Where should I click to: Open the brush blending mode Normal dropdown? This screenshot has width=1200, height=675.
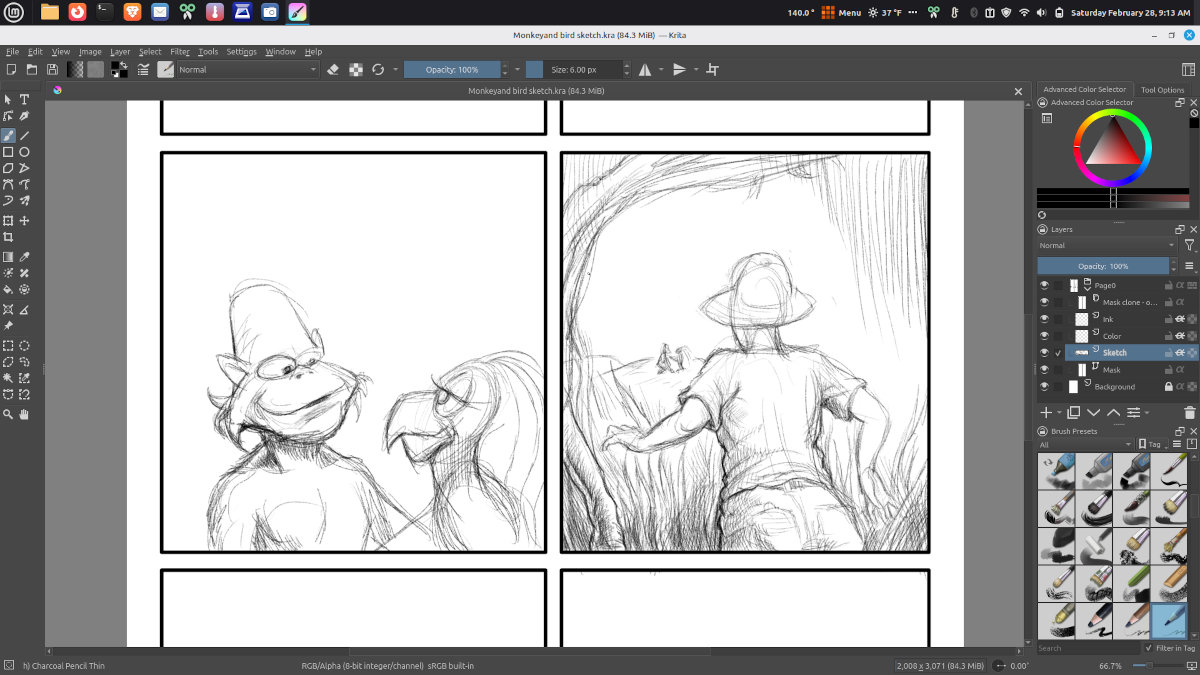point(248,70)
